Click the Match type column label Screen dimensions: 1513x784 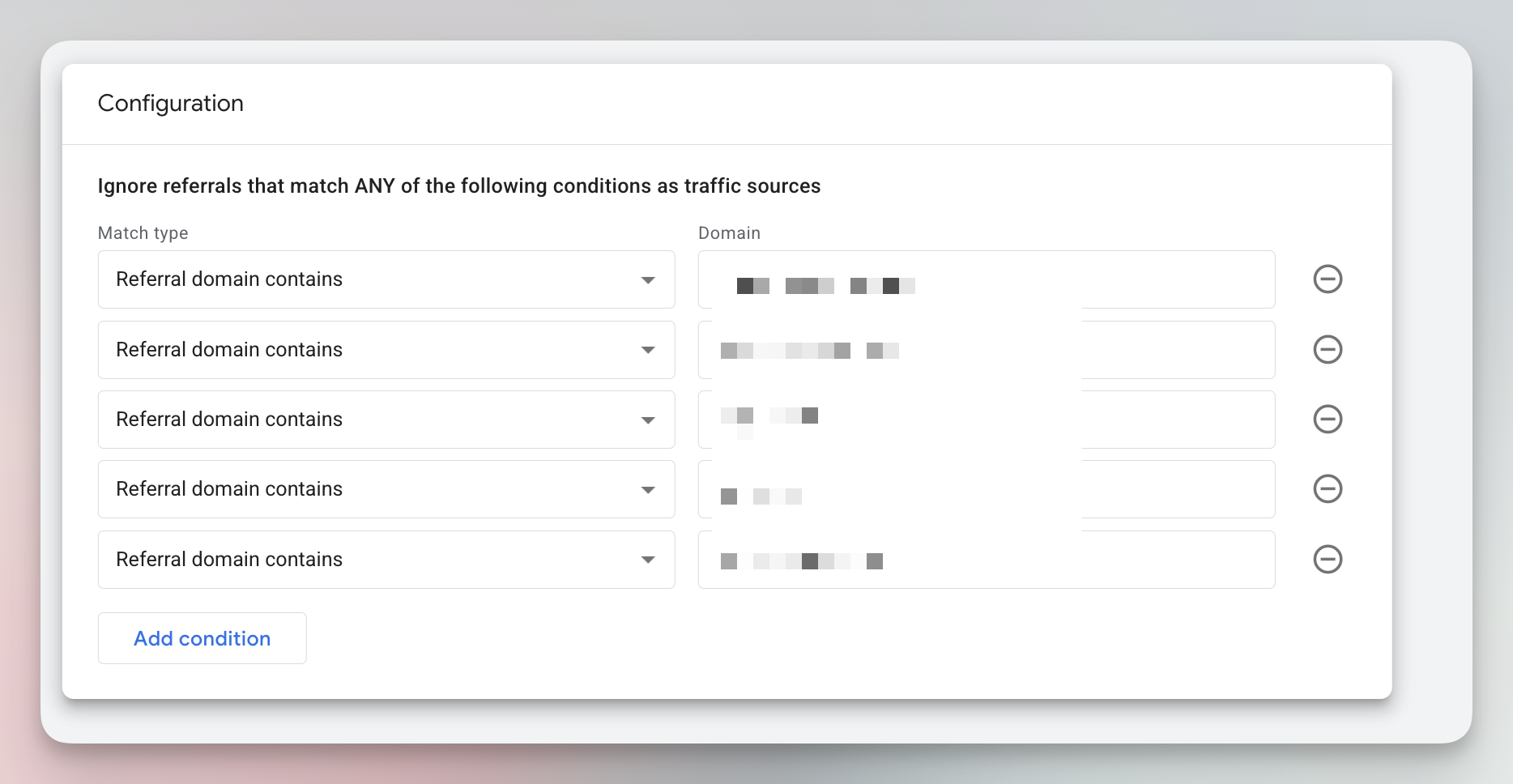tap(143, 233)
